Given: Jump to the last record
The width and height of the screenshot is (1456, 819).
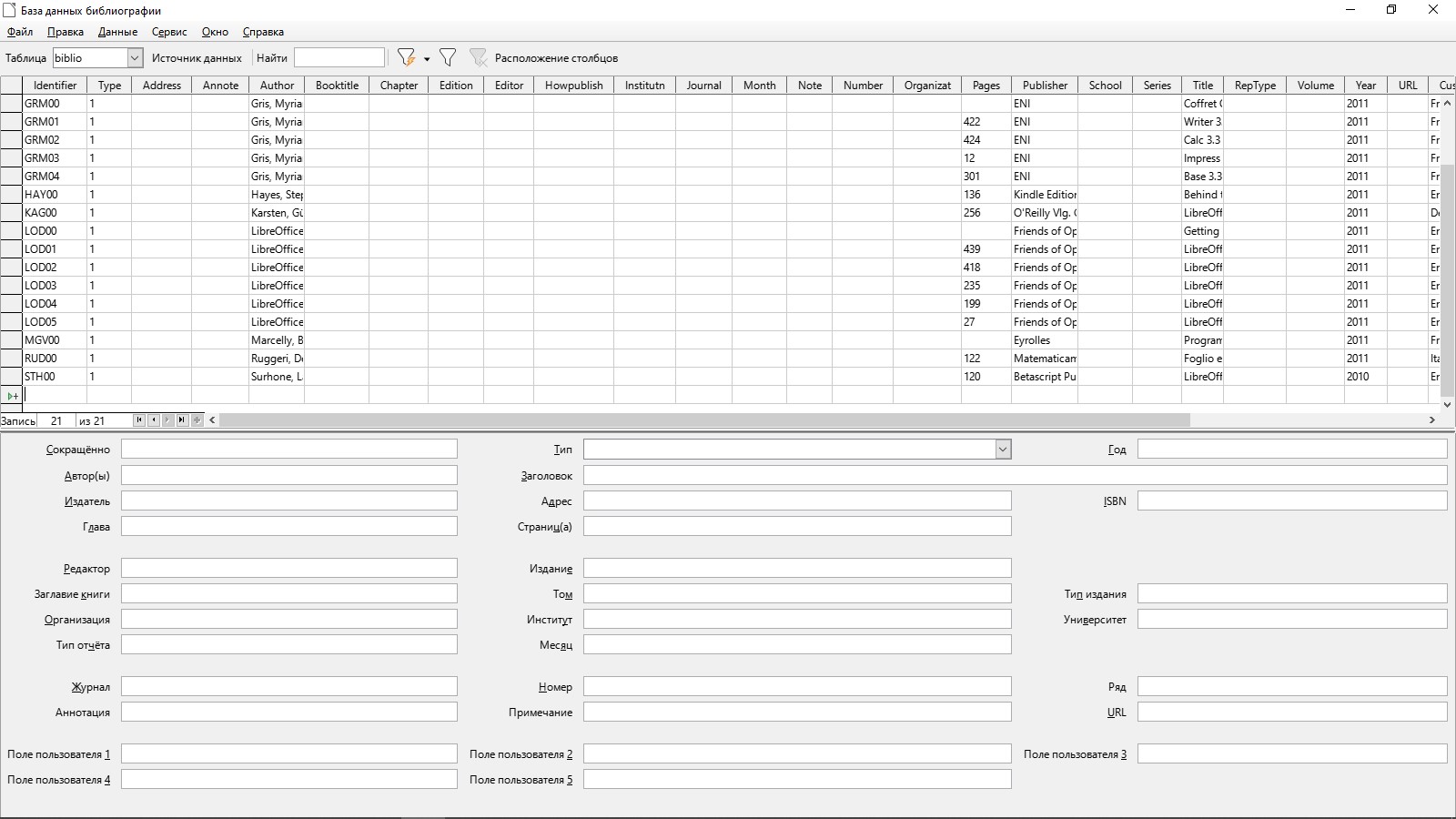Looking at the screenshot, I should click(x=183, y=420).
